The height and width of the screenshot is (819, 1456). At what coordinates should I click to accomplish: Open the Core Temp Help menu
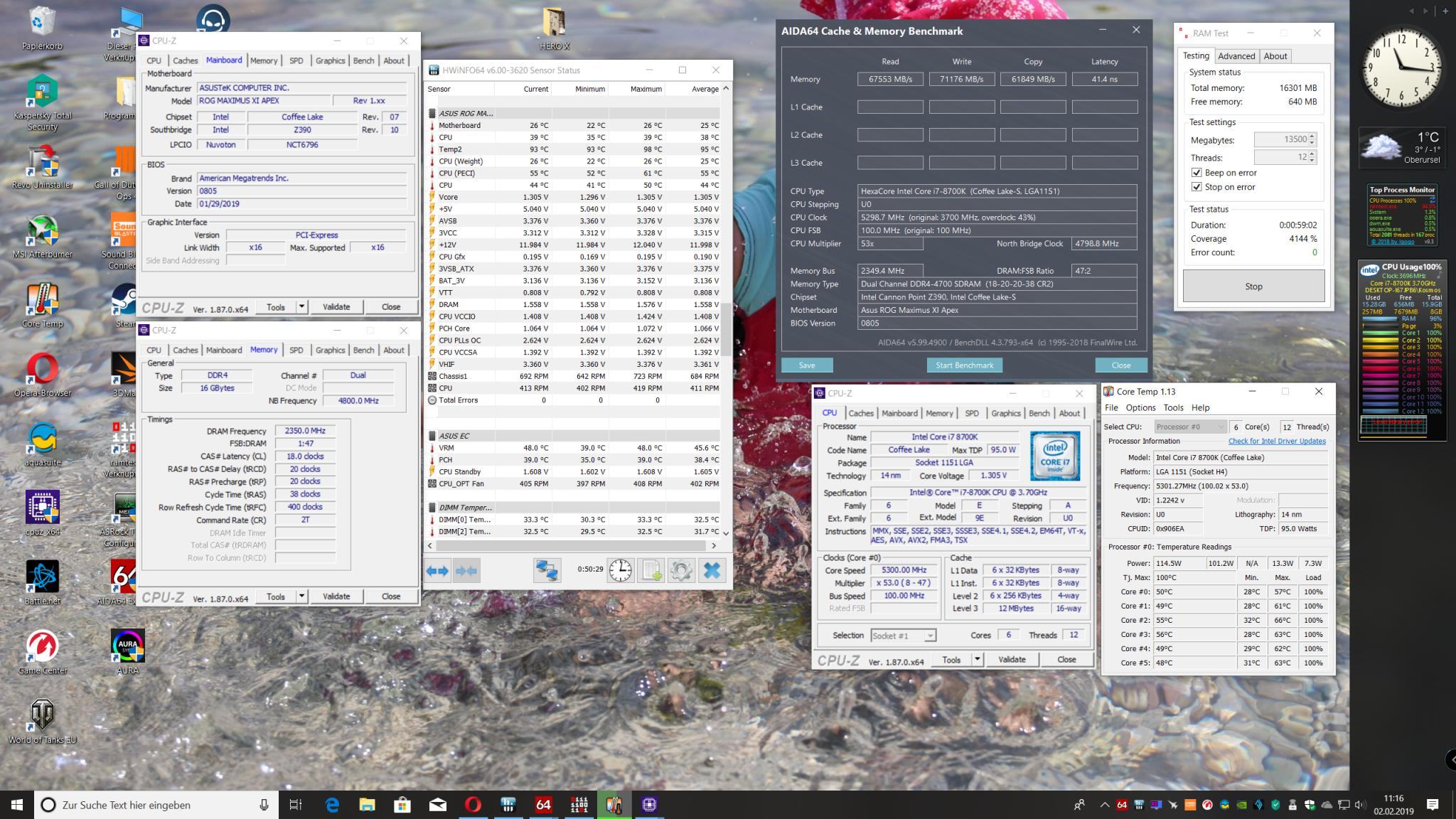click(x=1200, y=407)
